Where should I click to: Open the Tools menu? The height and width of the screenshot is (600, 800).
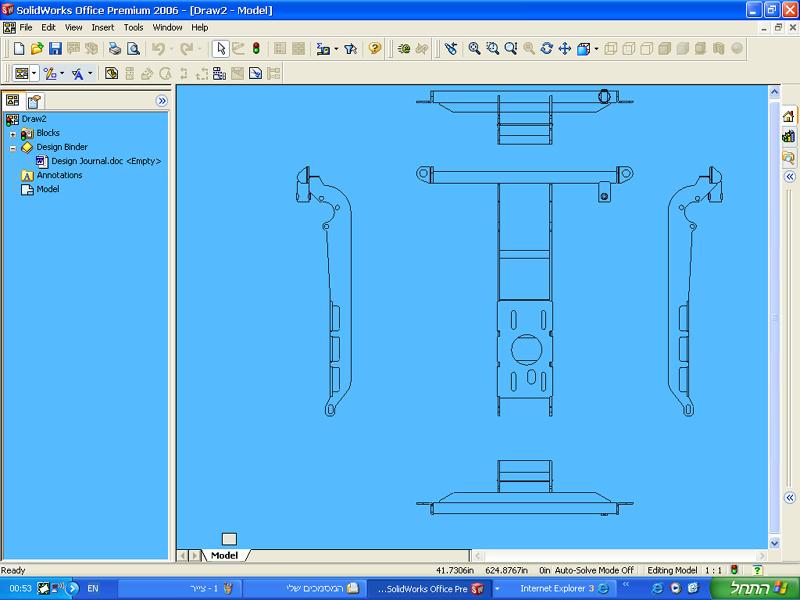click(x=133, y=27)
